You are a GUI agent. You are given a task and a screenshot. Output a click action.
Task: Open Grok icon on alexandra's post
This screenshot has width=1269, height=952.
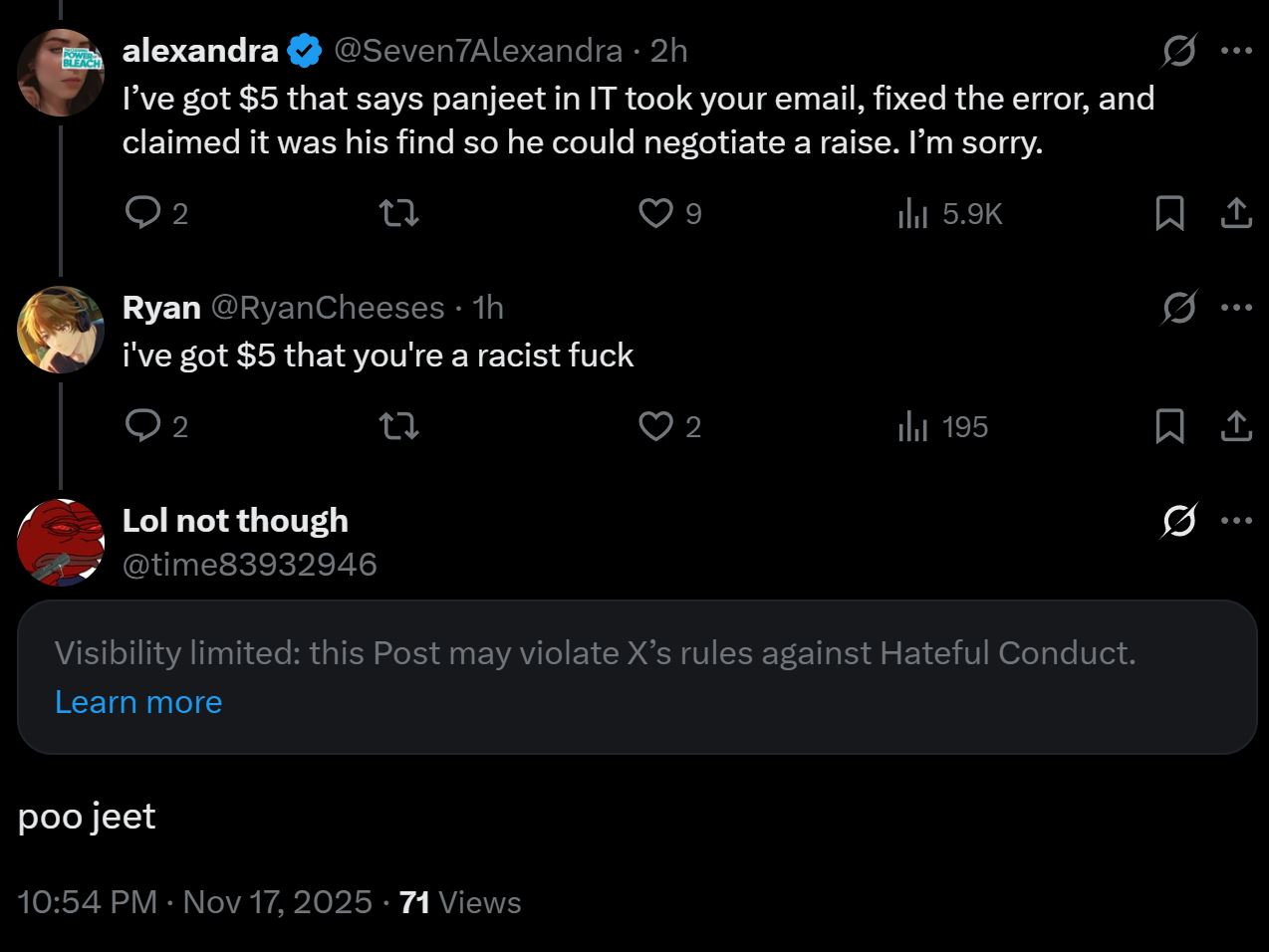[x=1178, y=51]
